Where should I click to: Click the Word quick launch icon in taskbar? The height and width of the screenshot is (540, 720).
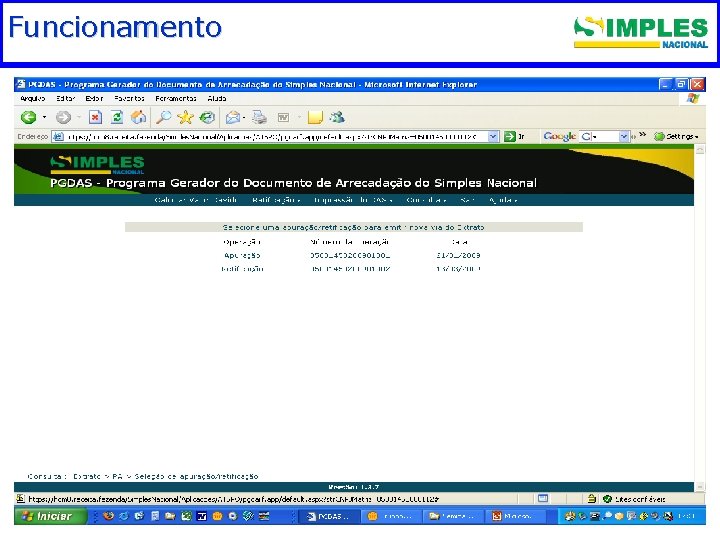(202, 516)
